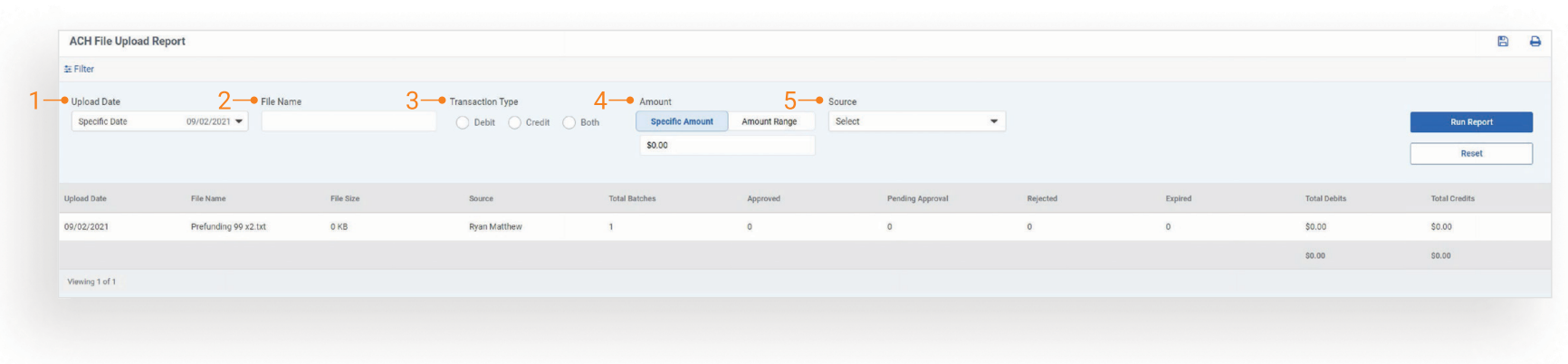
Task: Click the $0.00 amount input field
Action: (x=727, y=145)
